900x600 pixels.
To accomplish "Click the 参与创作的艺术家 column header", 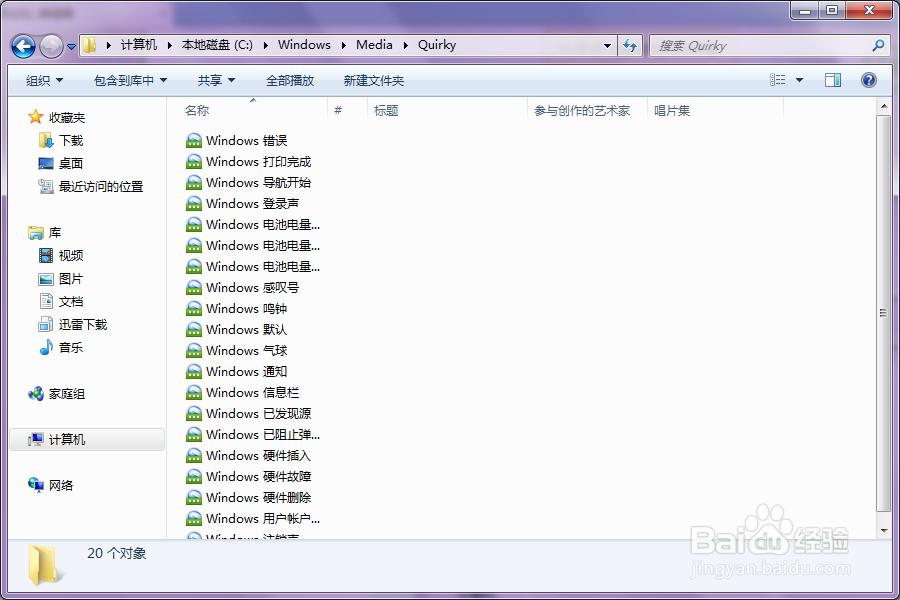I will (587, 110).
